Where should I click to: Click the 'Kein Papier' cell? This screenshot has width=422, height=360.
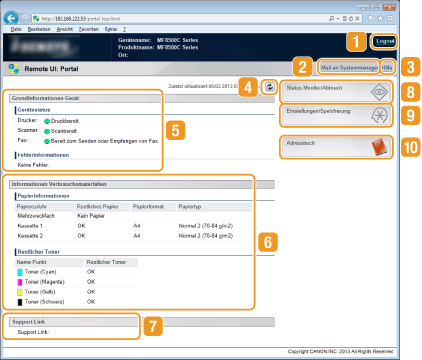tap(91, 216)
